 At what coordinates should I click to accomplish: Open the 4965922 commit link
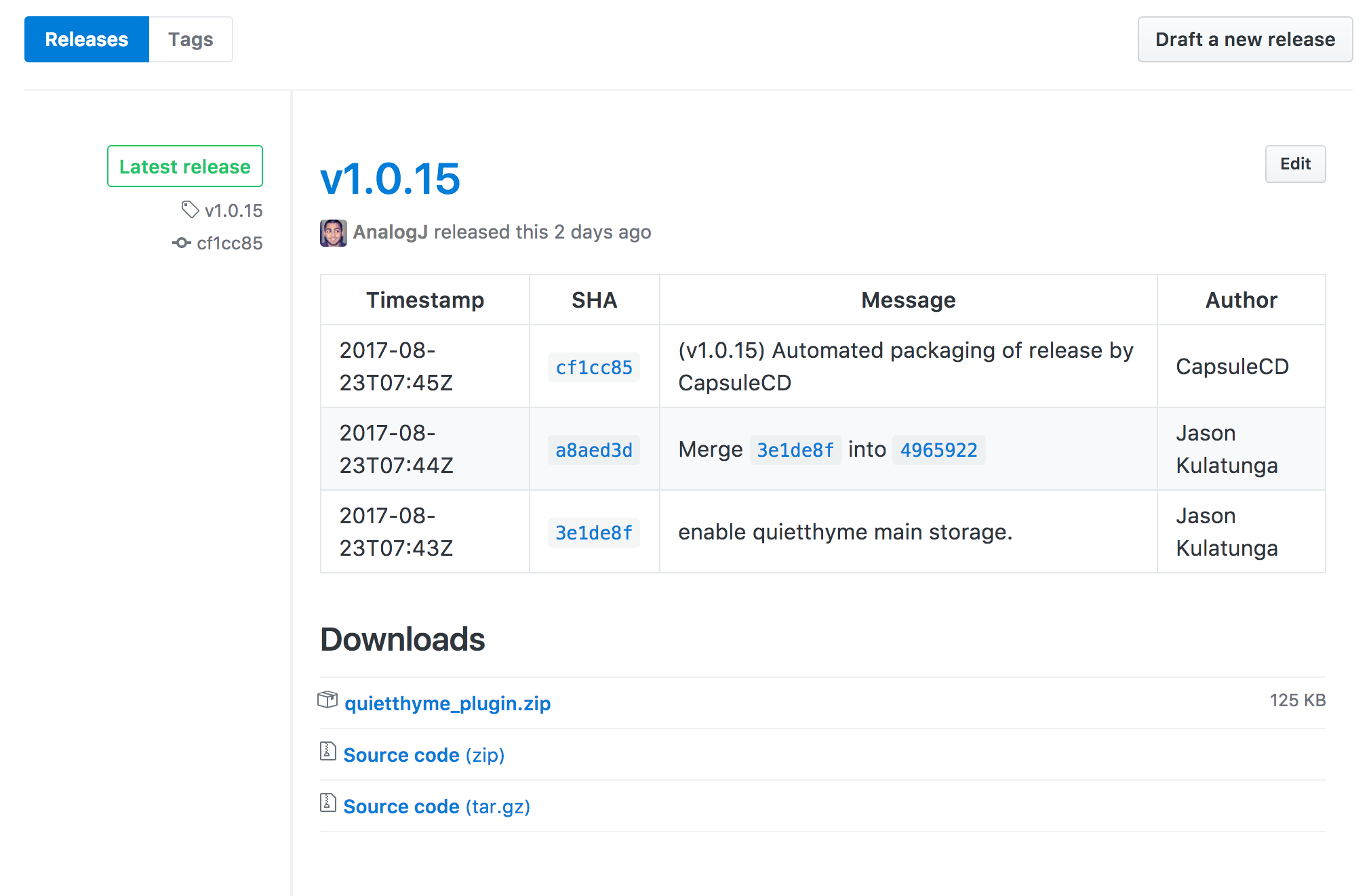938,450
